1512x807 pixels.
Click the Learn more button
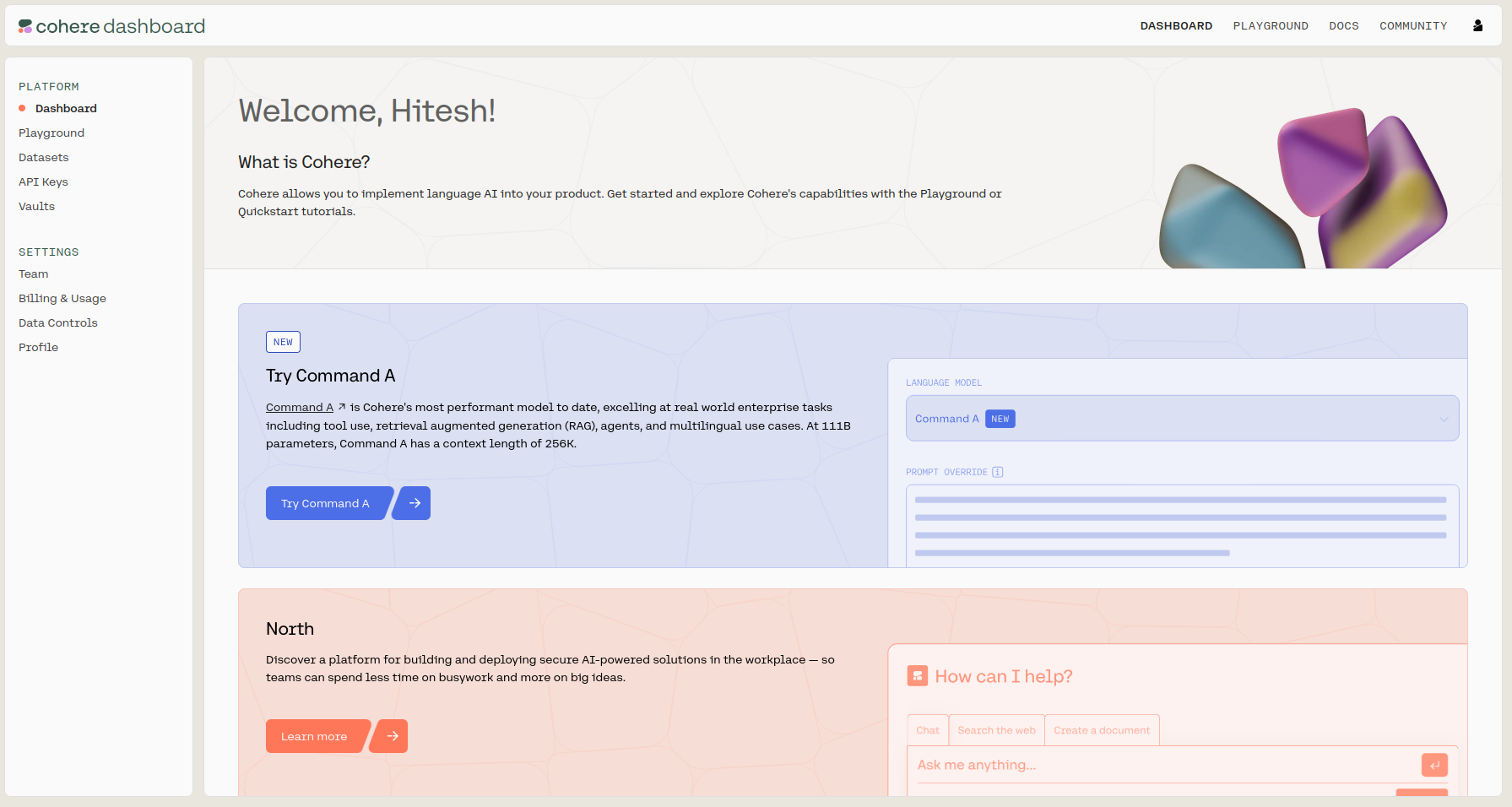tap(314, 736)
